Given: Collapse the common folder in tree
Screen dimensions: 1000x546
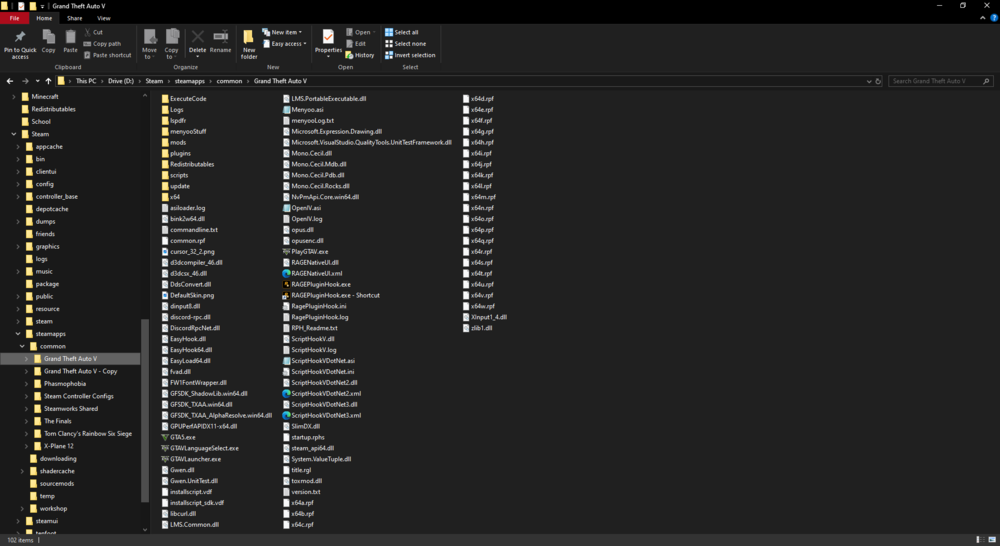Looking at the screenshot, I should pyautogui.click(x=22, y=346).
